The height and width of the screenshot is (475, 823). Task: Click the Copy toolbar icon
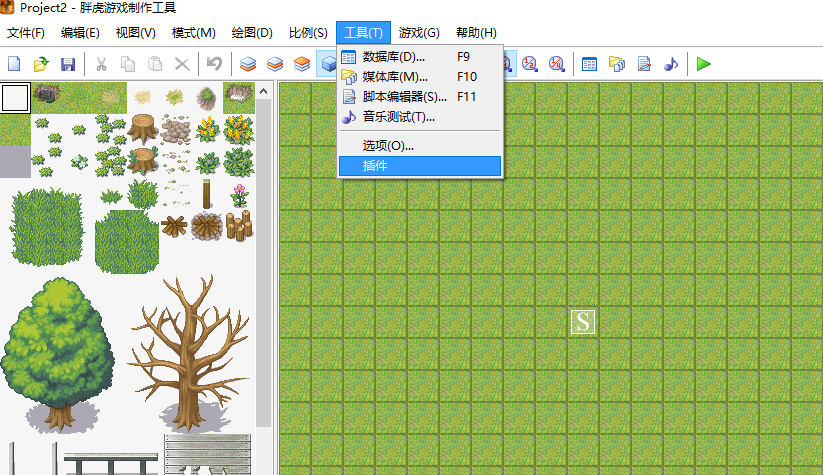128,64
